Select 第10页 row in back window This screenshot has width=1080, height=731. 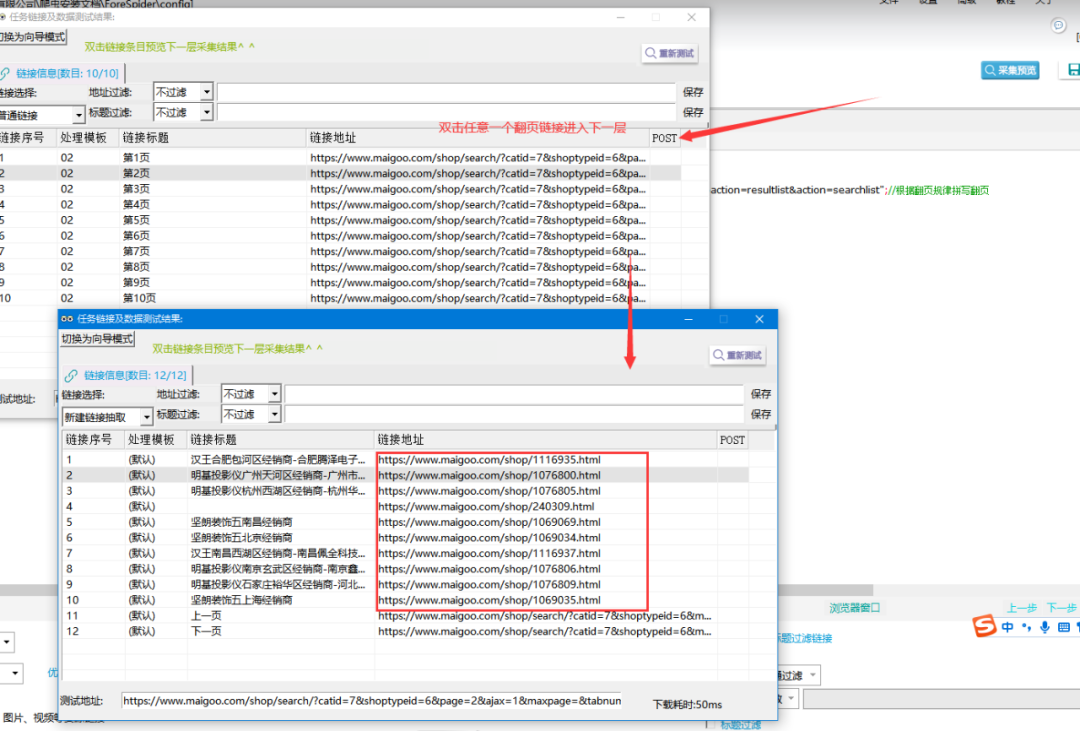(340, 298)
